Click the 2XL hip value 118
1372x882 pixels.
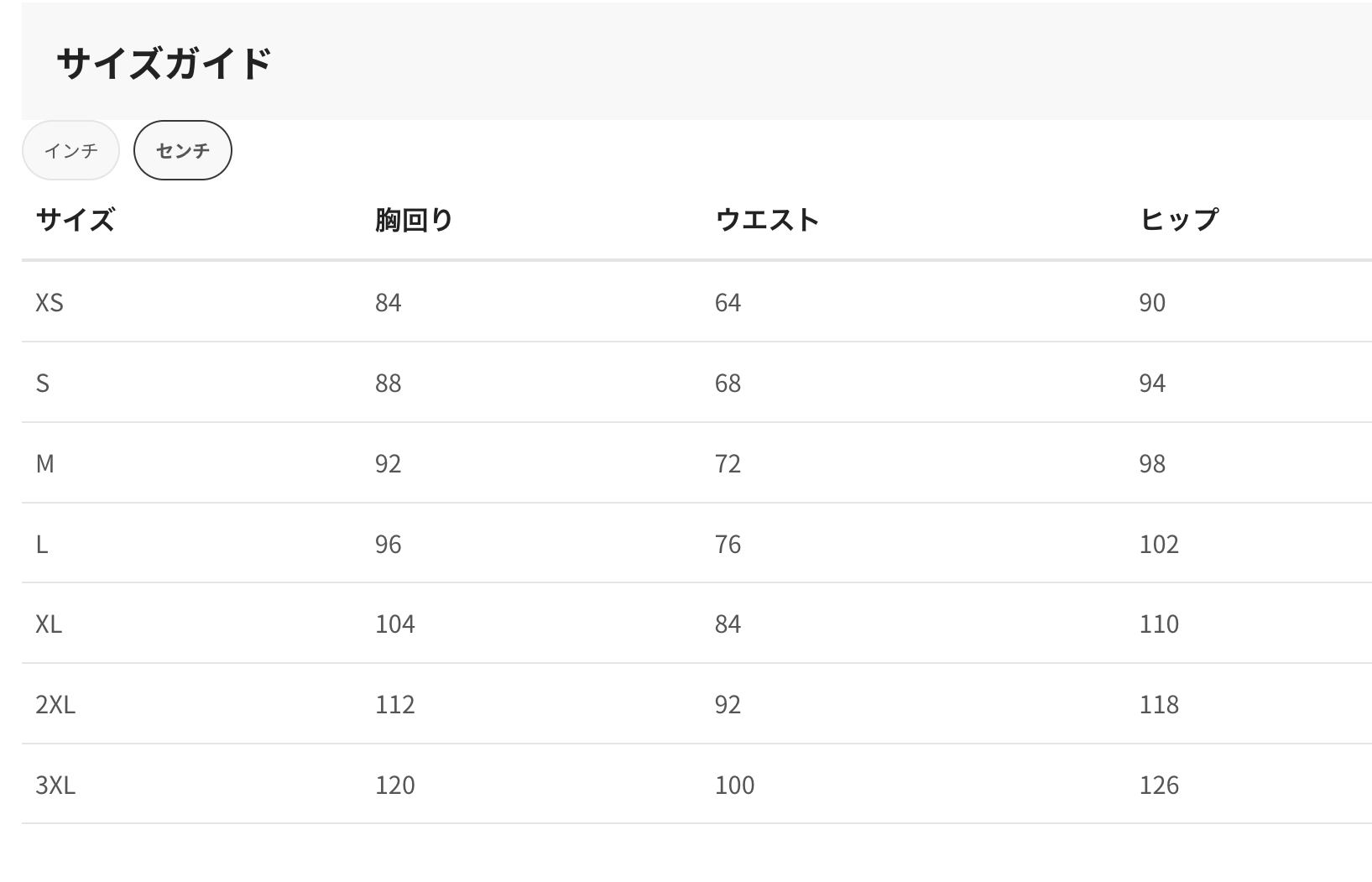pyautogui.click(x=1159, y=704)
